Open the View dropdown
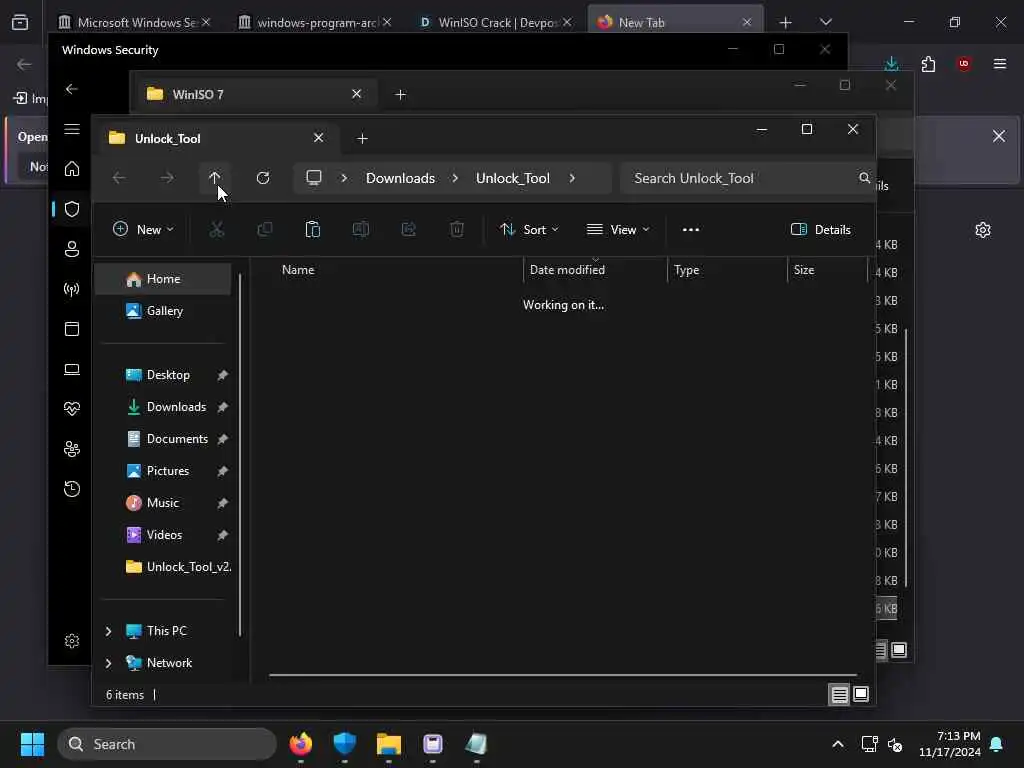The height and width of the screenshot is (768, 1024). click(x=618, y=229)
